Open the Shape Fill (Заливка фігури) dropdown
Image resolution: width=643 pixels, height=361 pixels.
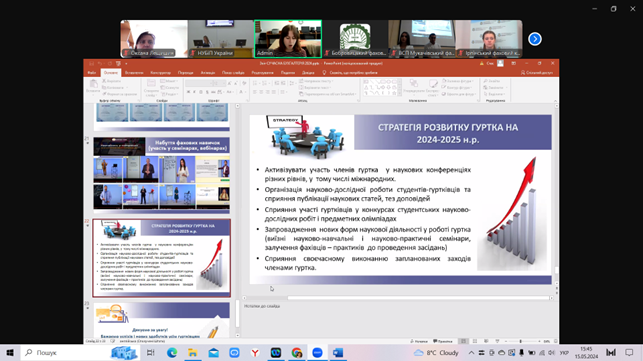458,81
